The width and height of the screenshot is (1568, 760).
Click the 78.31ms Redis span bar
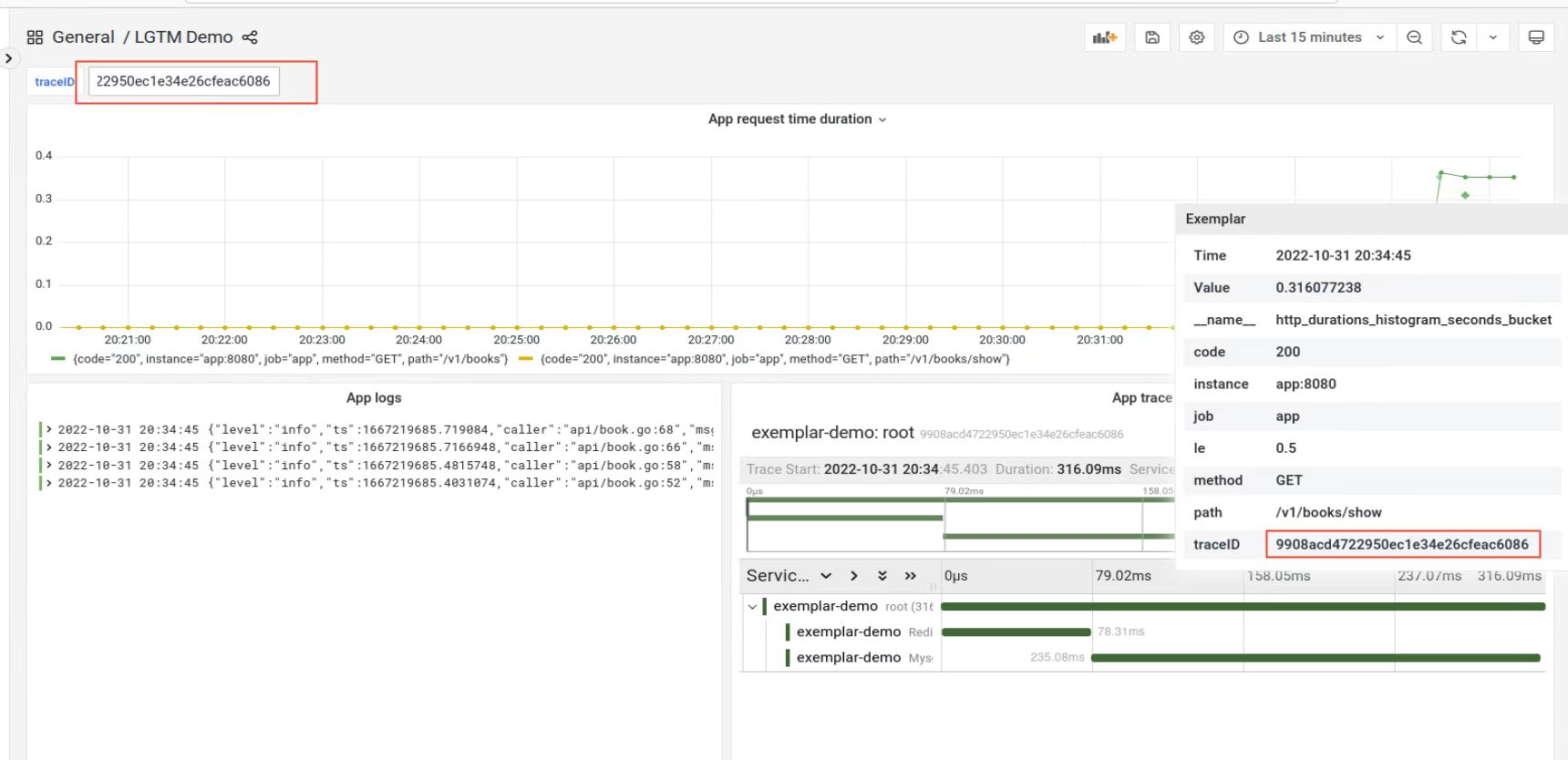(1016, 632)
